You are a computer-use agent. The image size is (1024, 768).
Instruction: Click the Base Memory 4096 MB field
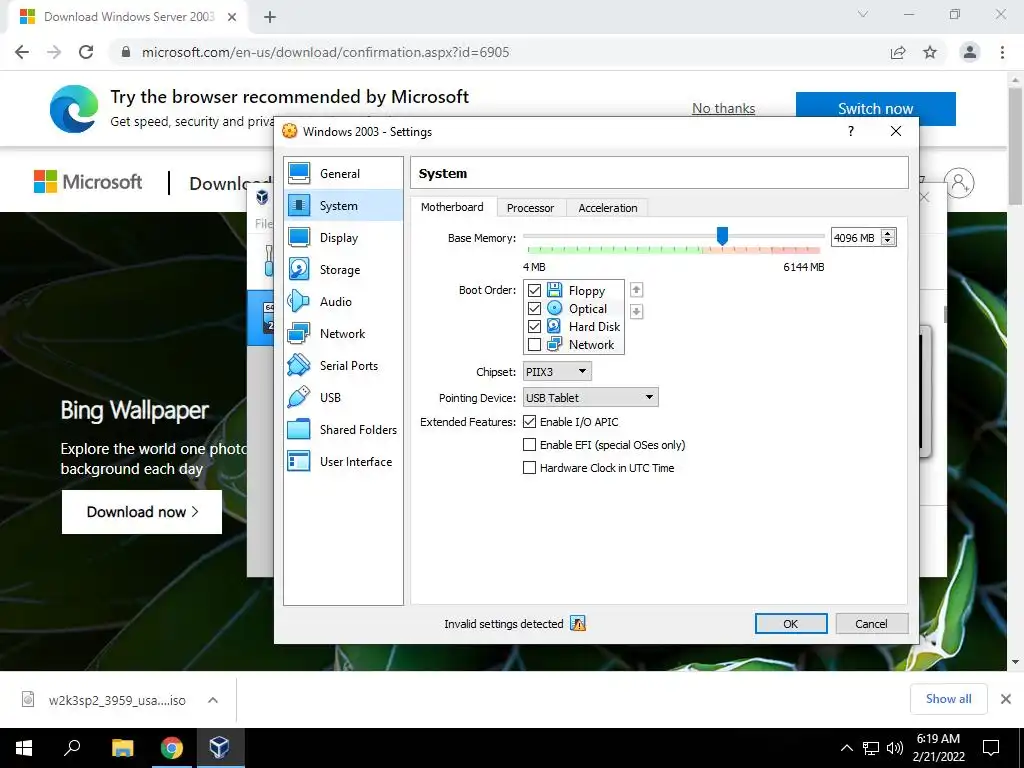(856, 238)
